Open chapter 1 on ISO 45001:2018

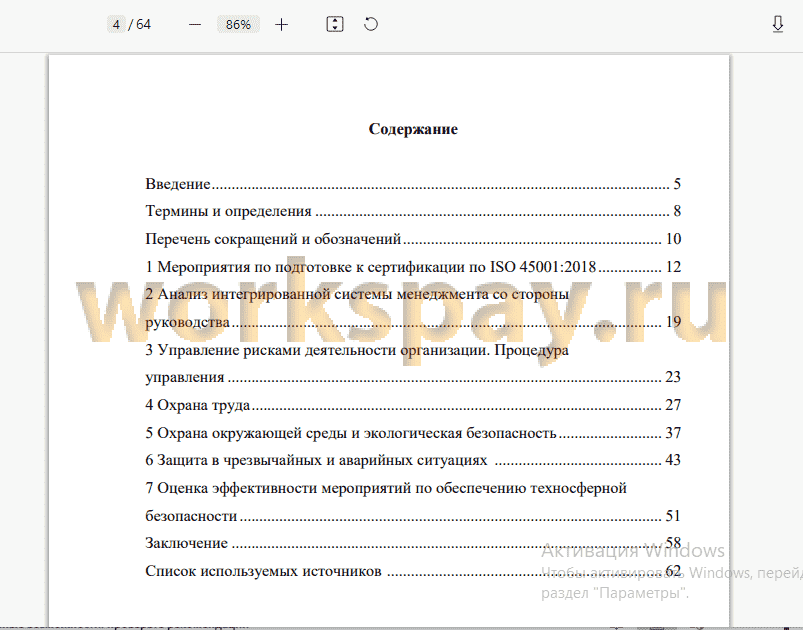413,267
